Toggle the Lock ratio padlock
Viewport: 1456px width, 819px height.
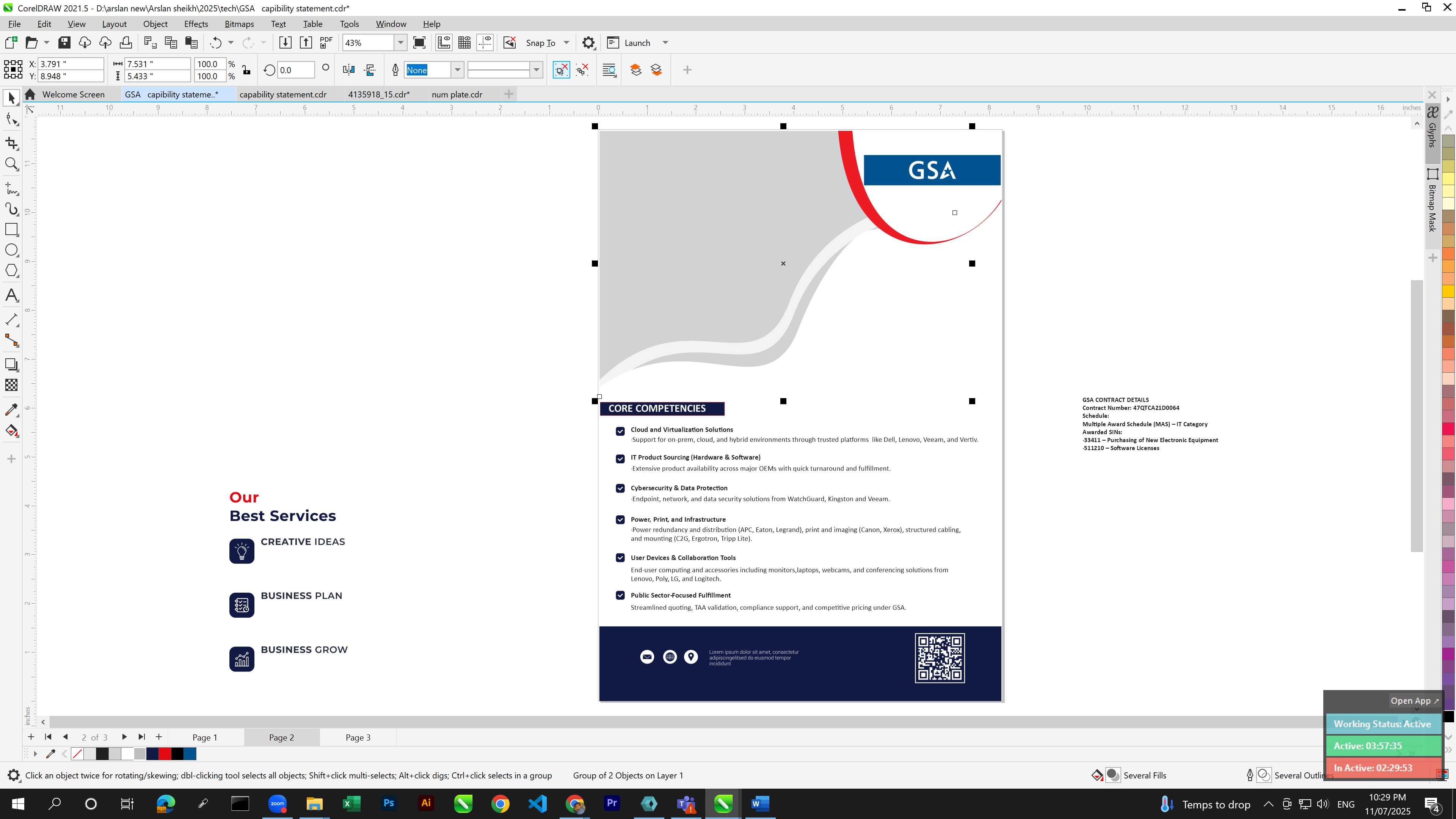[x=246, y=70]
